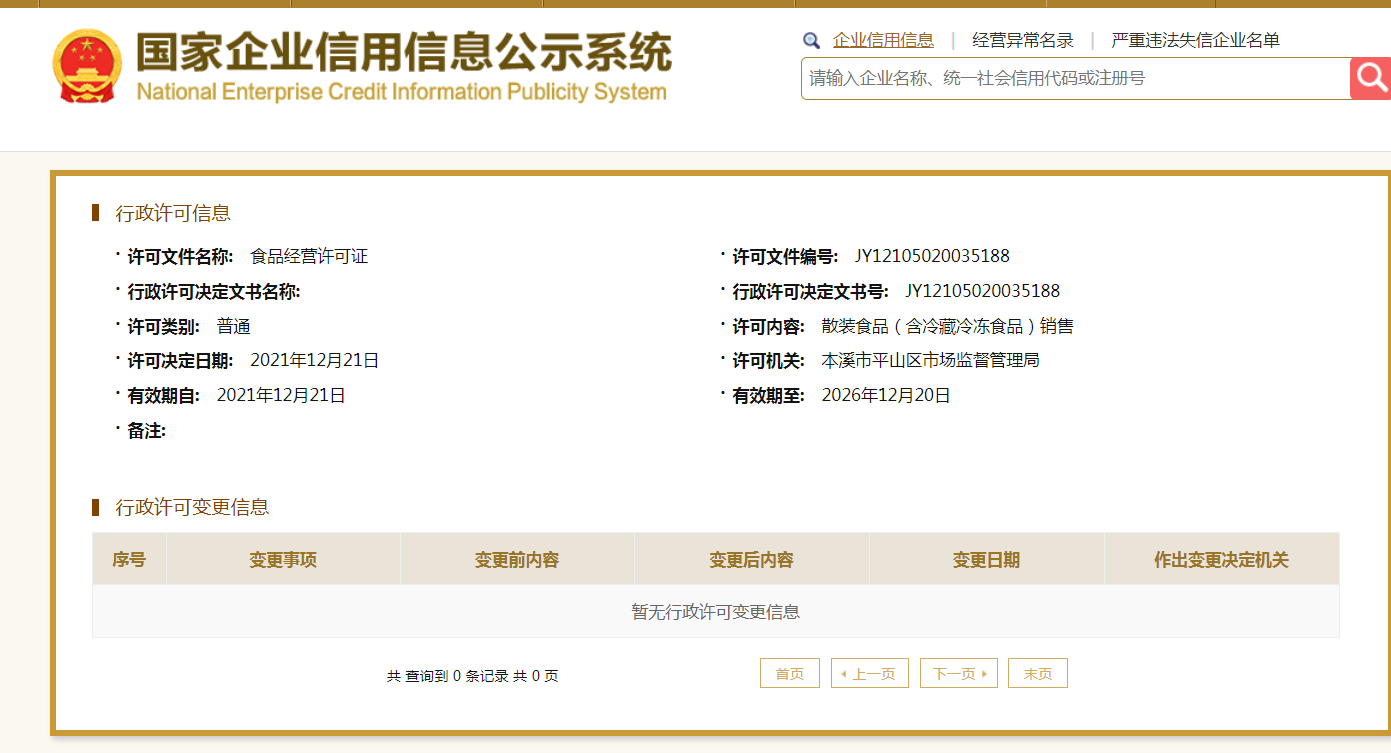Click the 备注 label
The height and width of the screenshot is (753, 1391).
[146, 431]
